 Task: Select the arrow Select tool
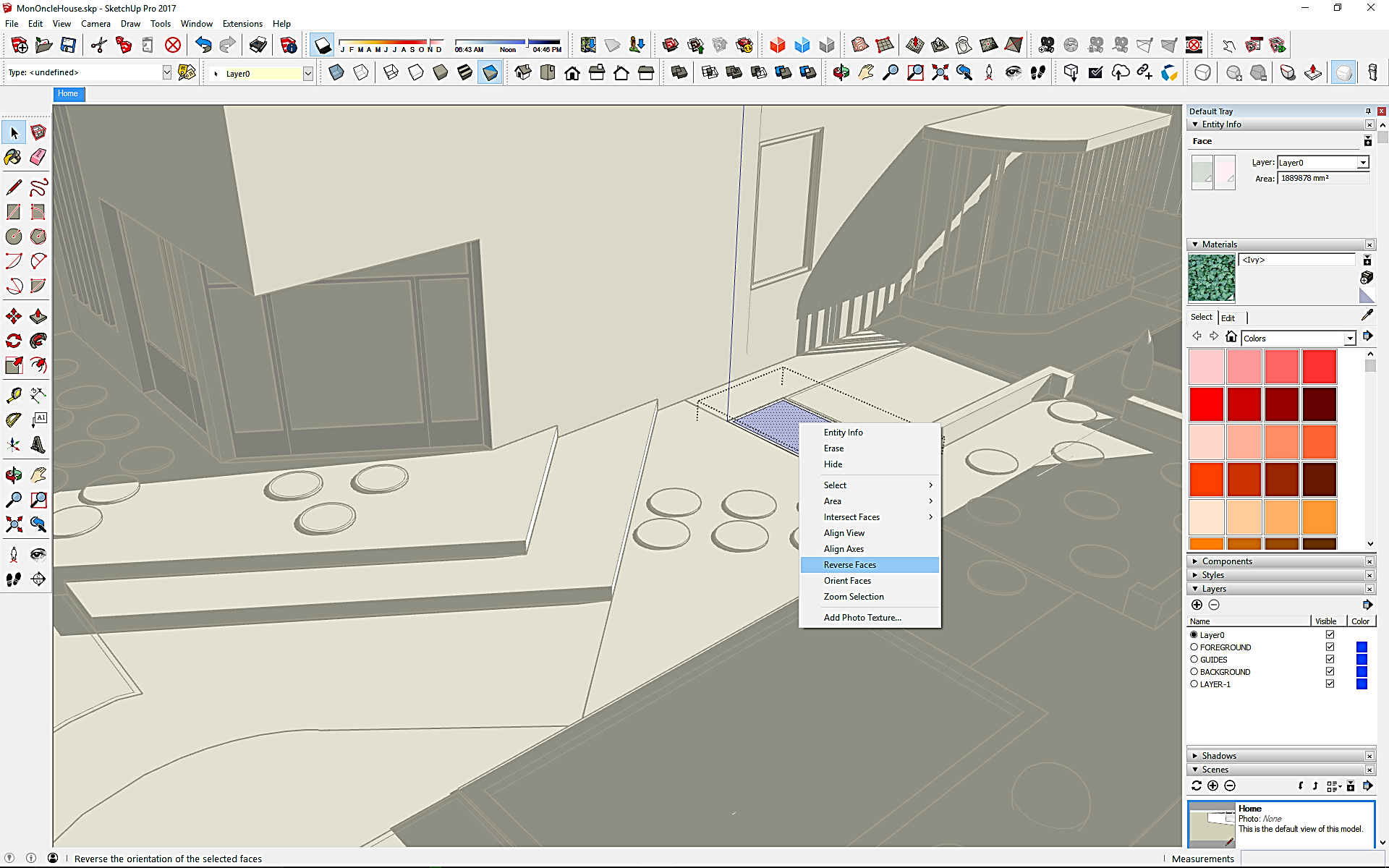click(x=14, y=133)
